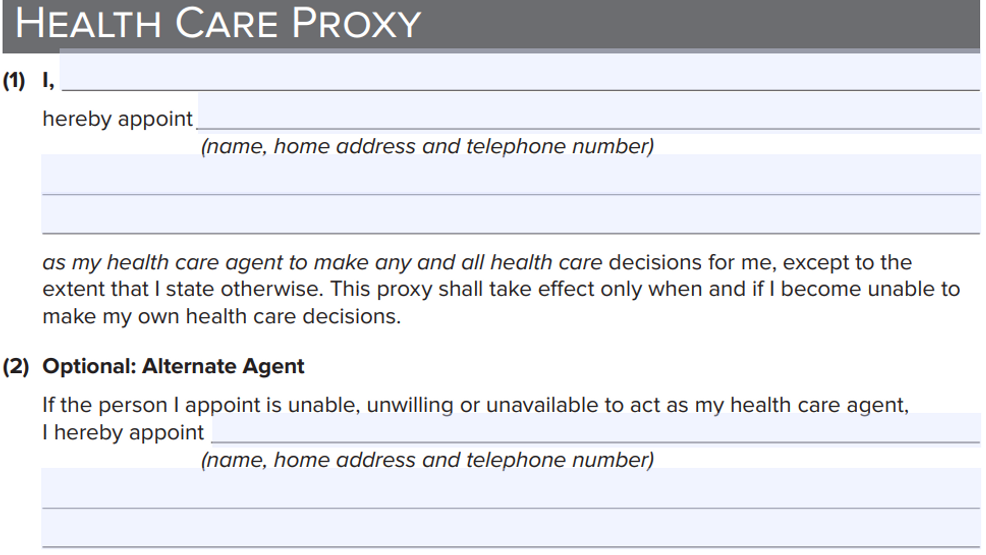Click the field next to "hereby appoint"
Viewport: 986px width, 555px height.
(588, 113)
